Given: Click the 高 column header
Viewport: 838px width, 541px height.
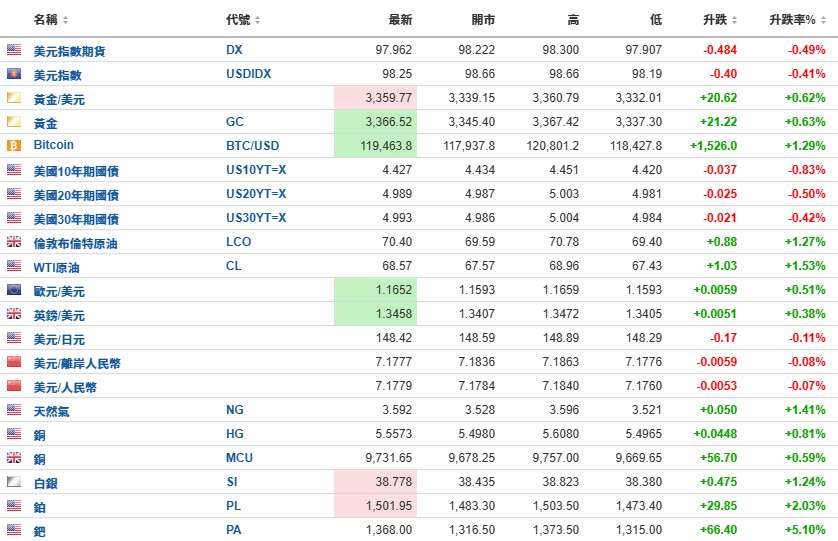Looking at the screenshot, I should pos(573,20).
